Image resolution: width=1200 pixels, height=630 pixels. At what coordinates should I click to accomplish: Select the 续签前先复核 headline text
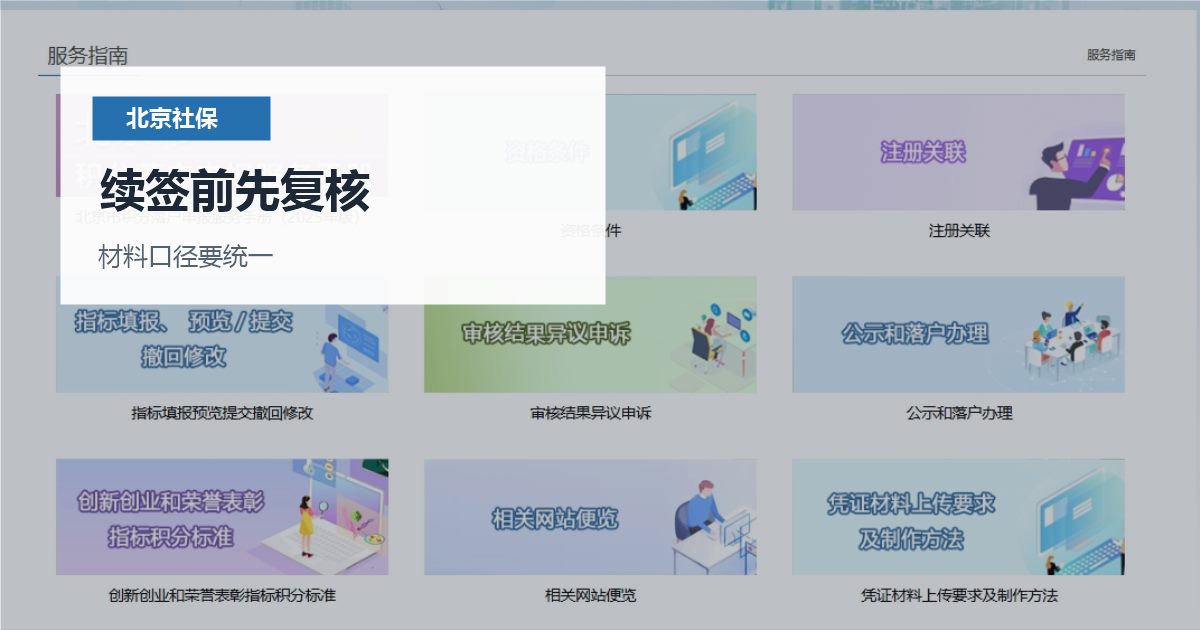235,190
